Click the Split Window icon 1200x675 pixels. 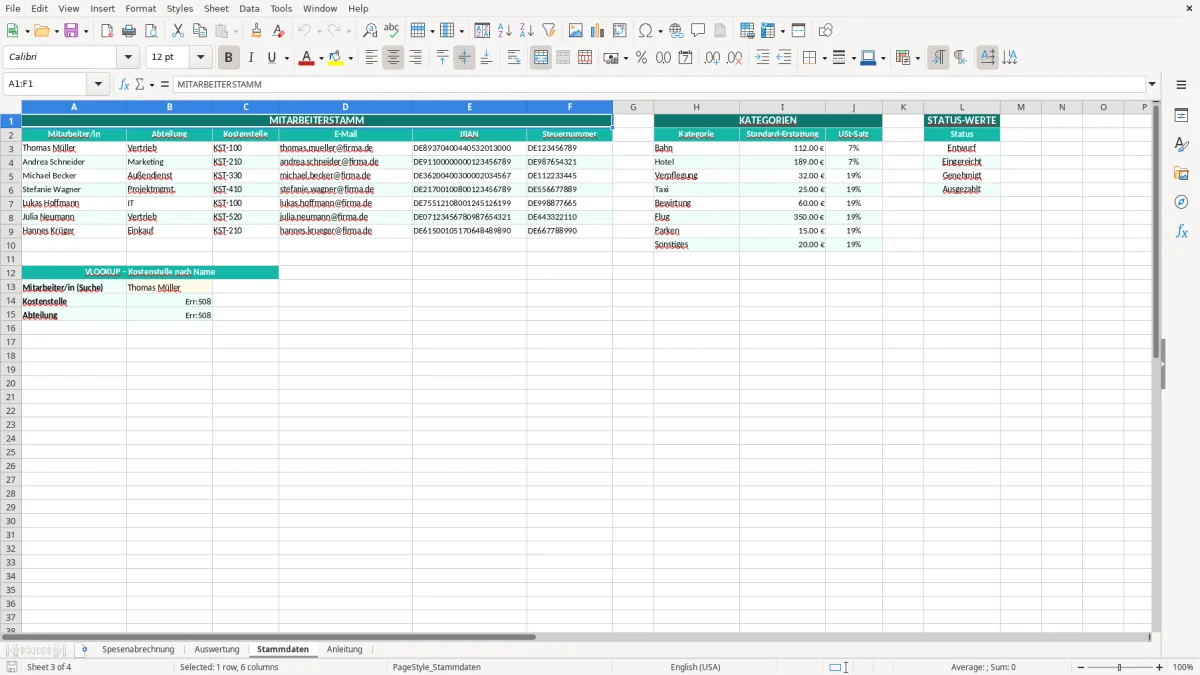[798, 31]
